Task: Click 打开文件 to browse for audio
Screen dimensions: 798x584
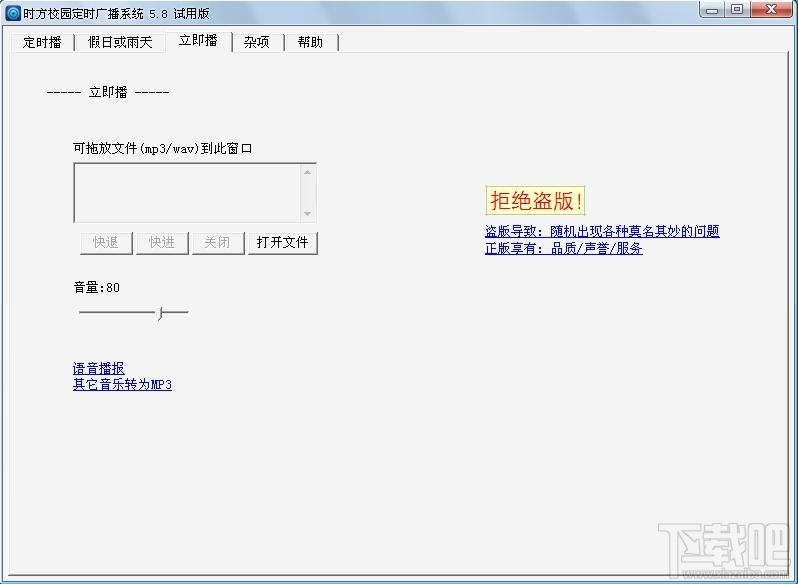Action: [x=282, y=243]
